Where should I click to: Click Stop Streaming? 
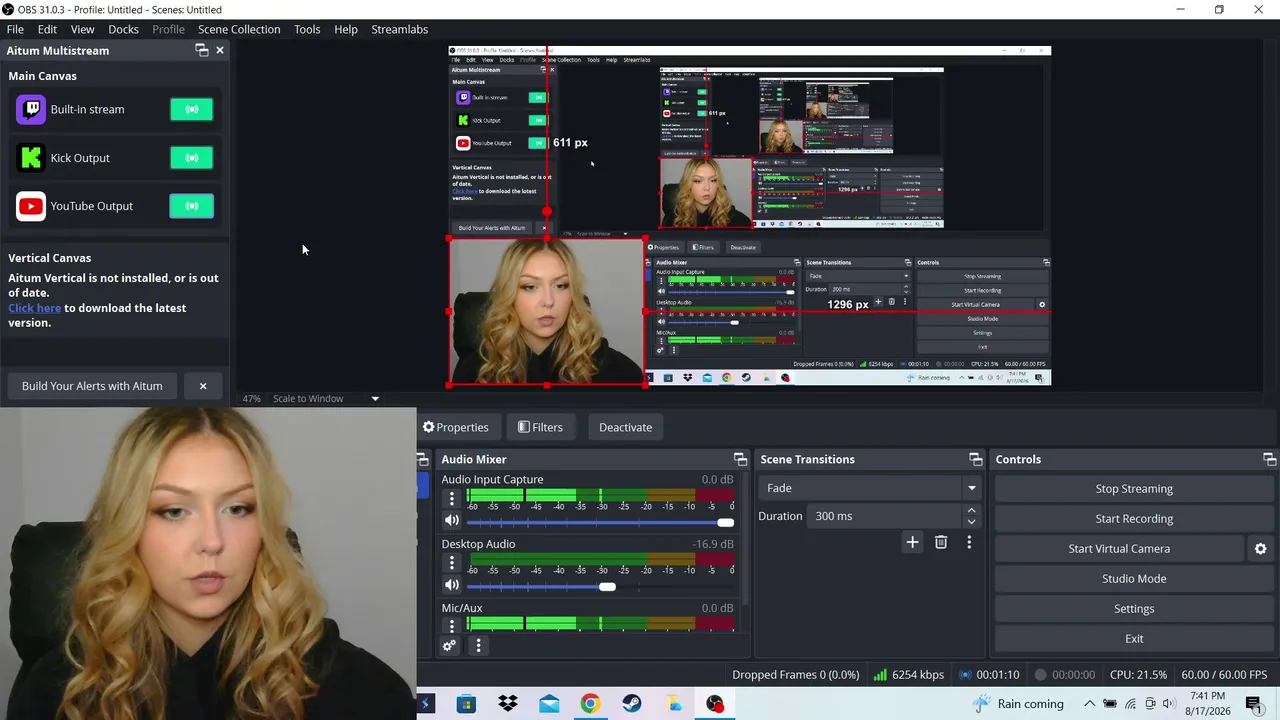(1134, 489)
